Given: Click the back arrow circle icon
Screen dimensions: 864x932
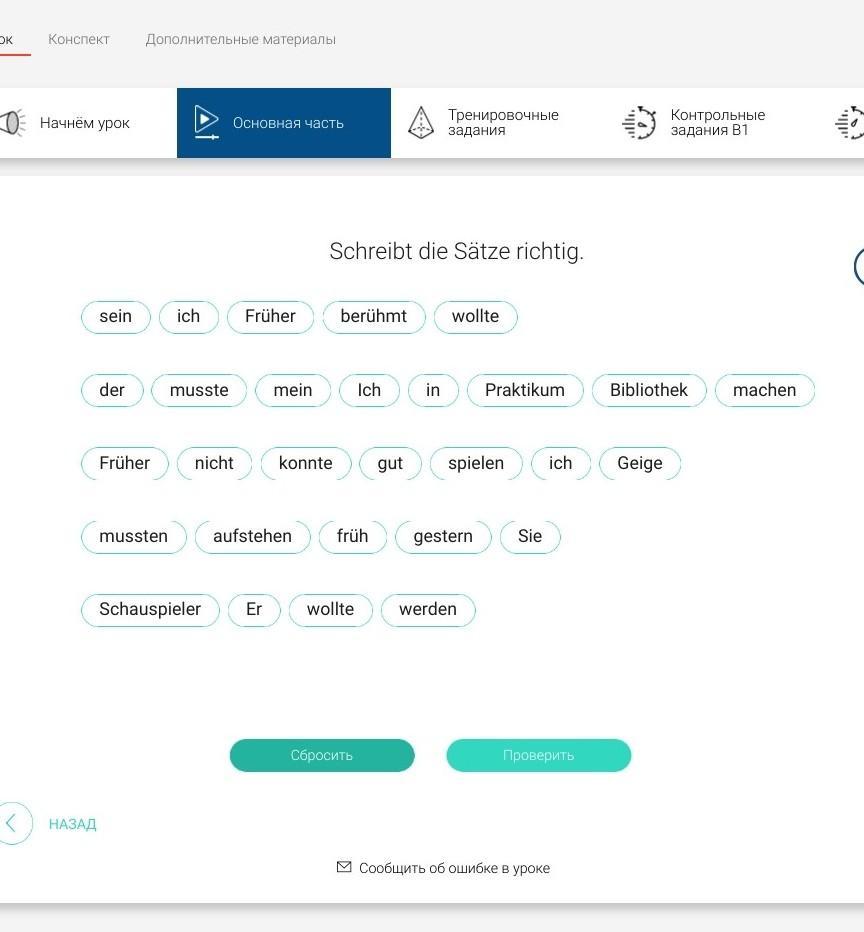Looking at the screenshot, I should 13,823.
